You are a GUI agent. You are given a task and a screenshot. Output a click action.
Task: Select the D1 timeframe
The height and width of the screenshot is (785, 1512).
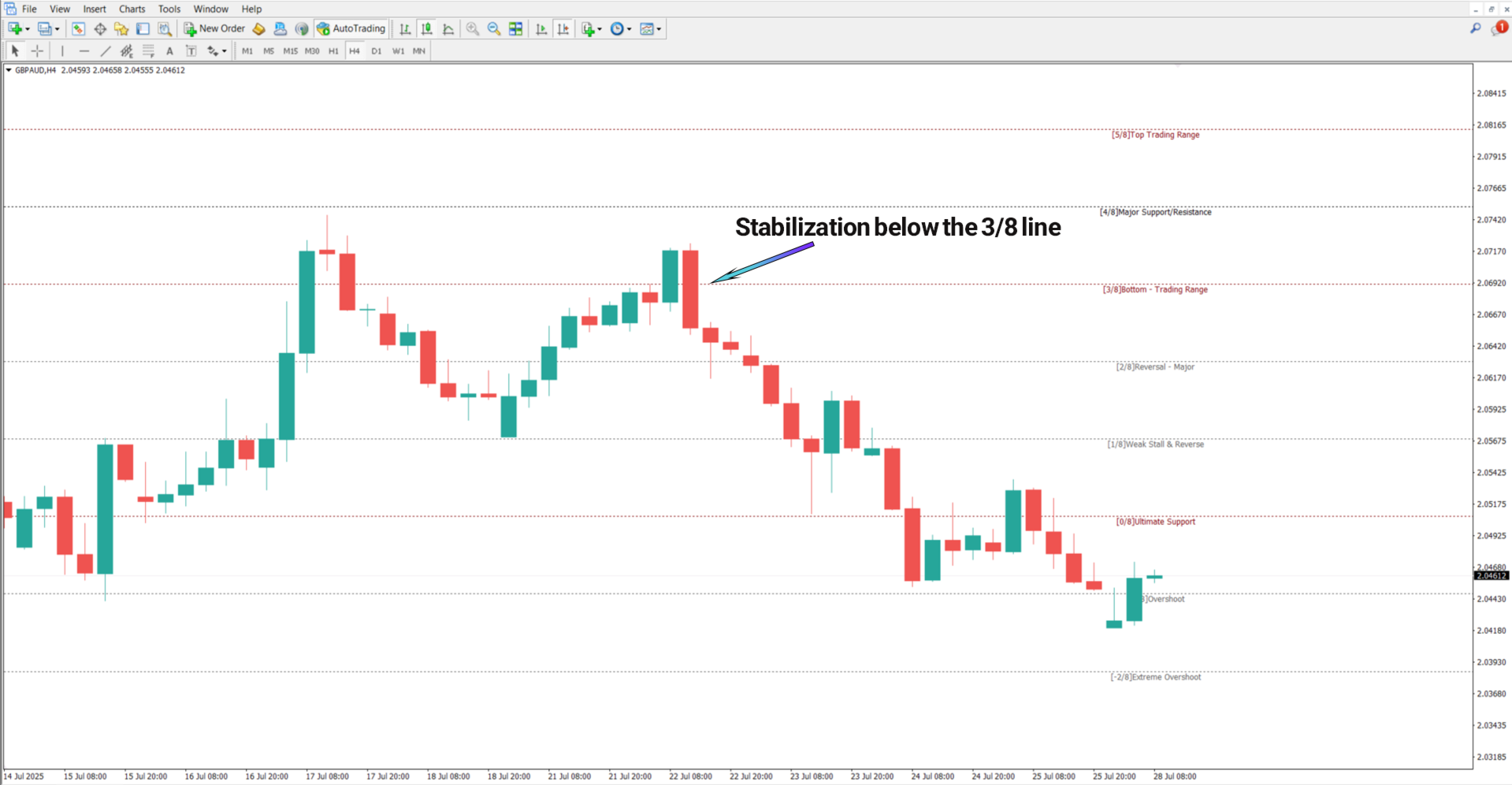pyautogui.click(x=377, y=50)
